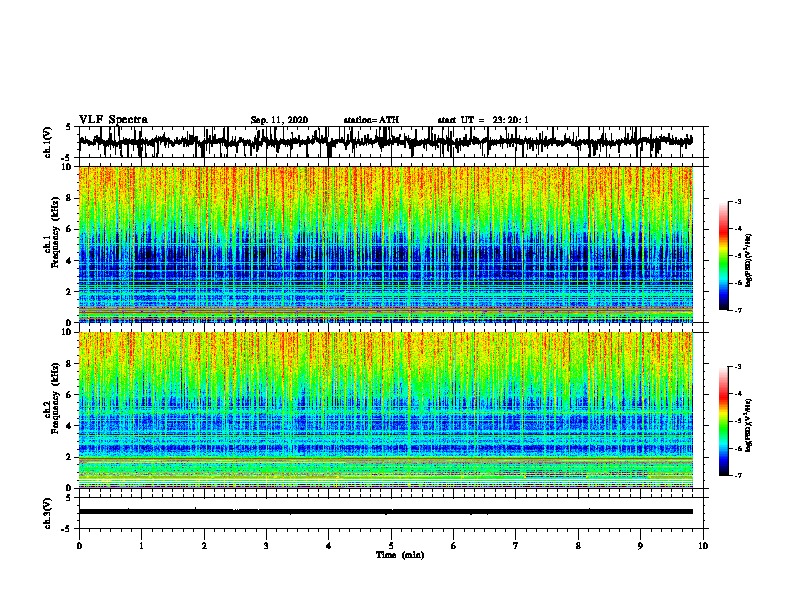
Task: Click the ch.3 black waveform band
Action: [386, 512]
